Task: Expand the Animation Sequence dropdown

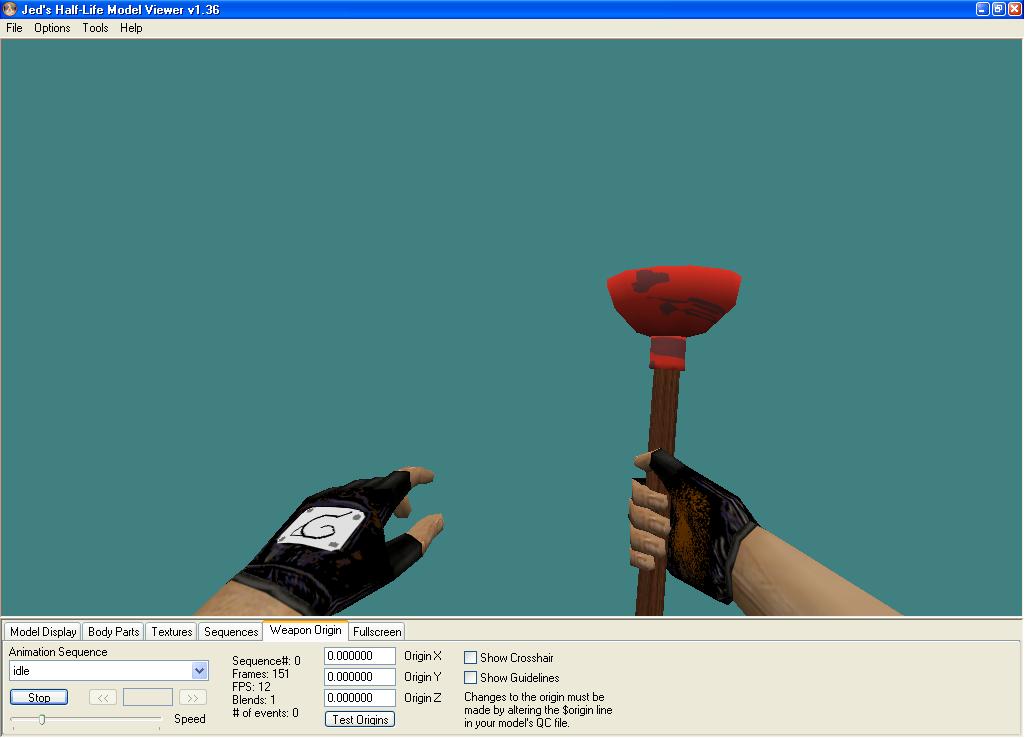Action: (200, 671)
